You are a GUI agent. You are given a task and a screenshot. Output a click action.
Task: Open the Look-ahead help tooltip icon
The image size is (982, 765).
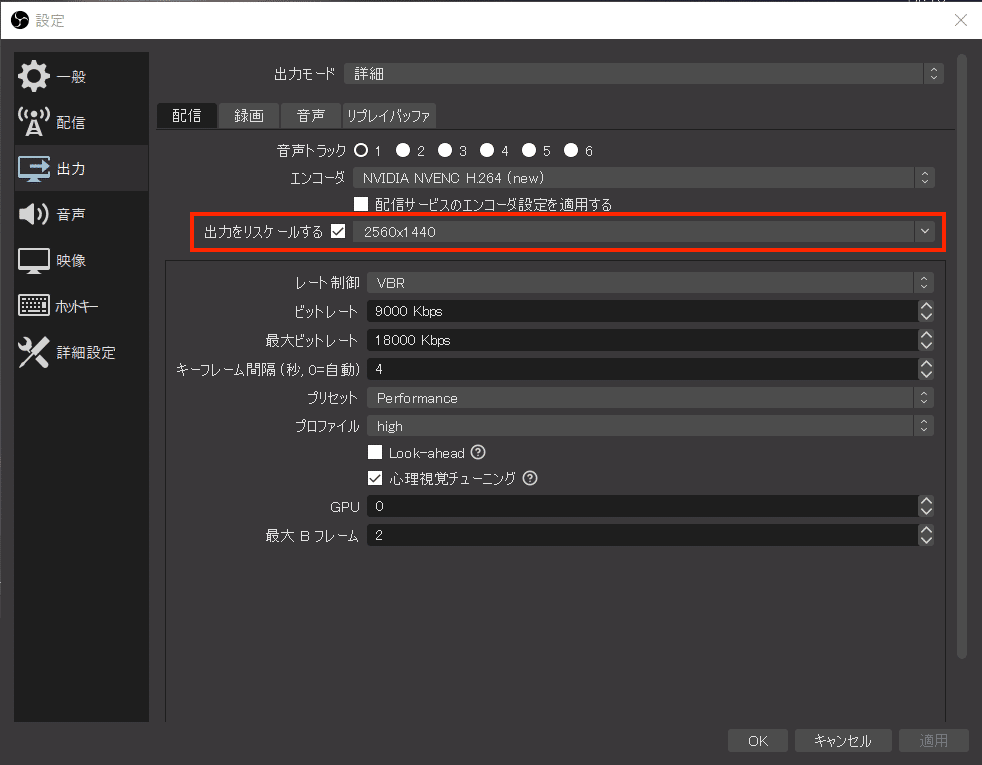pos(477,452)
